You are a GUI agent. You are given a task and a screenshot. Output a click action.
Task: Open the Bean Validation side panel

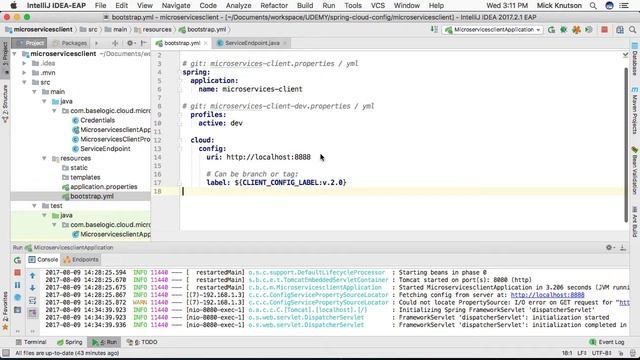point(635,171)
